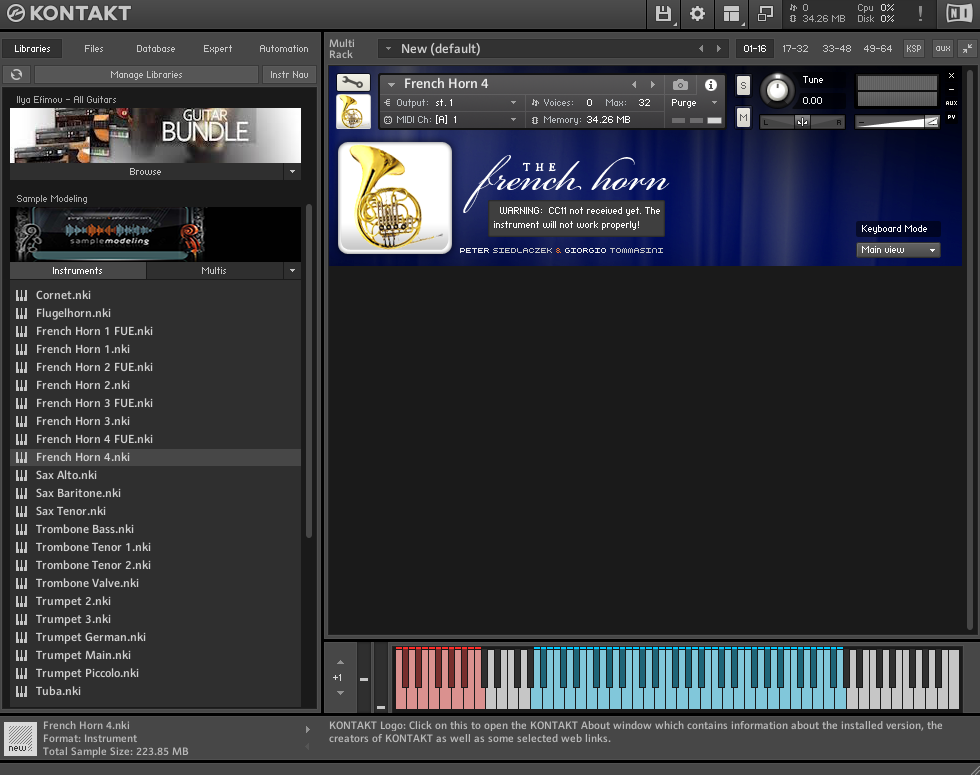Screen dimensions: 980x775
Task: Select the Instruments tab in Sample Modeling
Action: [78, 271]
